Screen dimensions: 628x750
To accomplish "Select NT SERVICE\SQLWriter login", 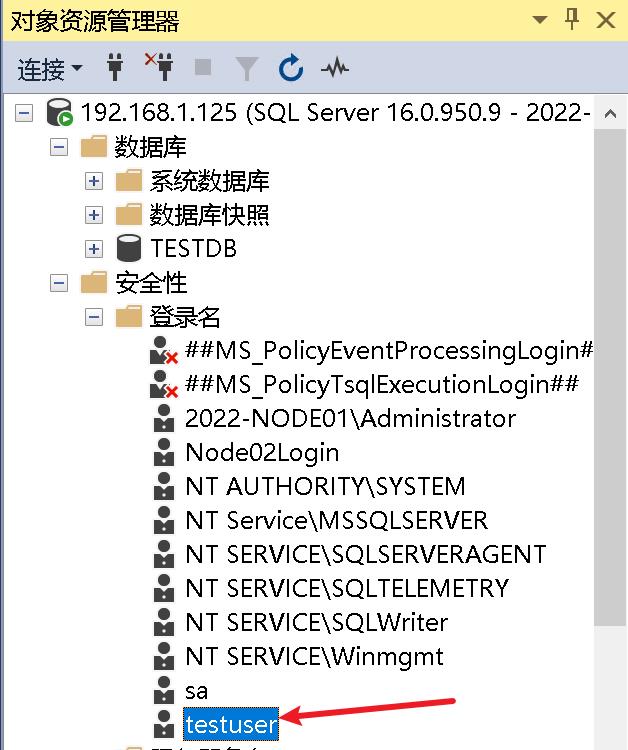I will pyautogui.click(x=316, y=622).
